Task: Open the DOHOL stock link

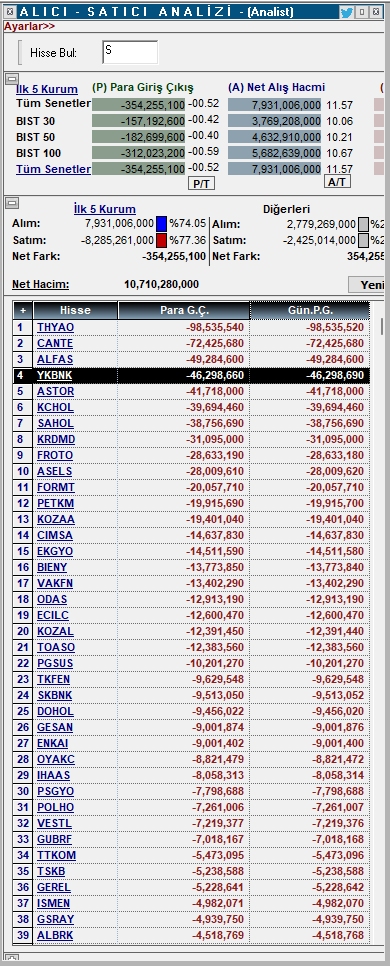Action: tap(55, 712)
